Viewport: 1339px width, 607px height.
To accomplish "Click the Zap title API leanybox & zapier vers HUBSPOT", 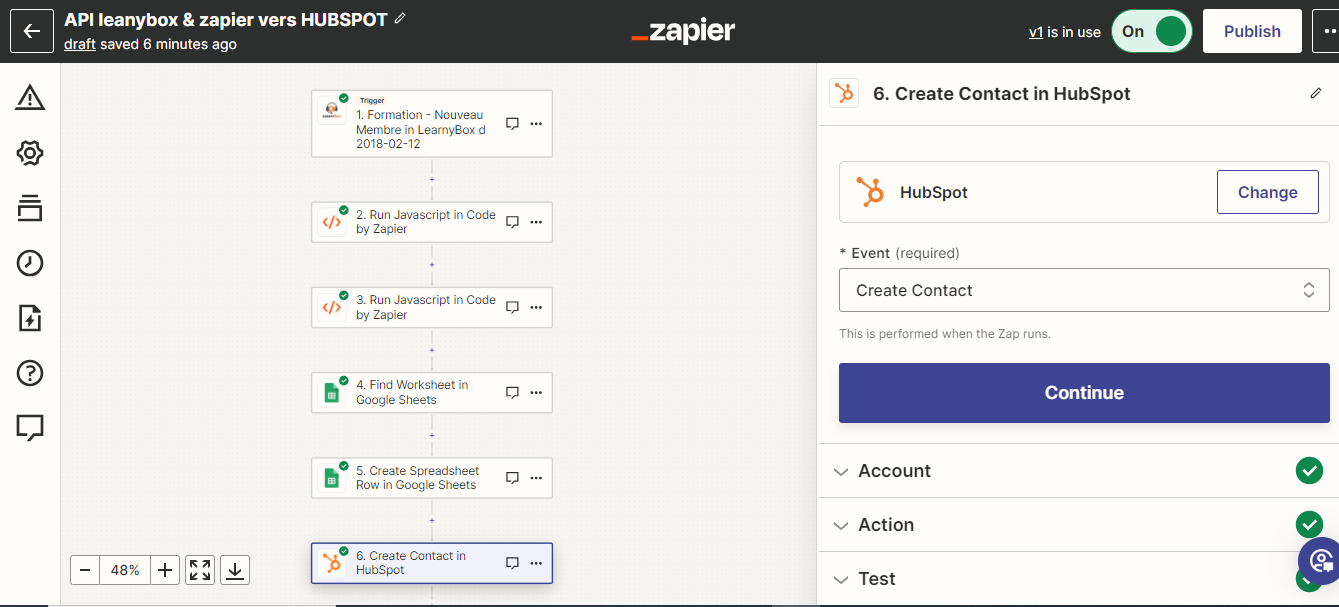I will (x=226, y=19).
